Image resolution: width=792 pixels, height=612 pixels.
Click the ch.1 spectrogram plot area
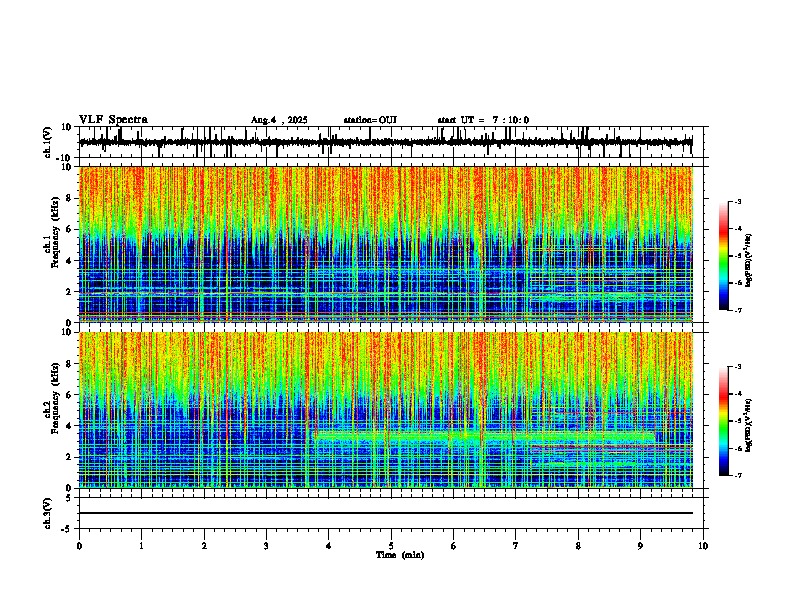click(x=386, y=244)
